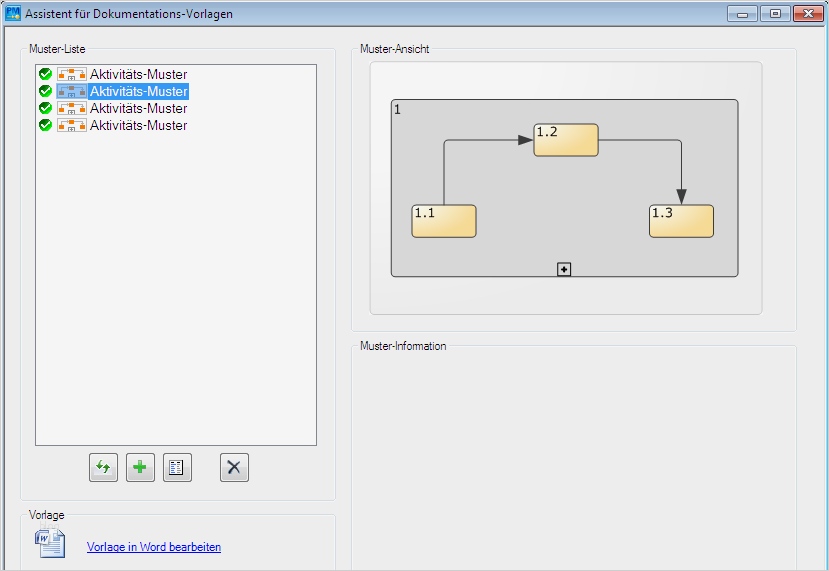Select the first Aktivitäts-Muster entry

tap(138, 74)
